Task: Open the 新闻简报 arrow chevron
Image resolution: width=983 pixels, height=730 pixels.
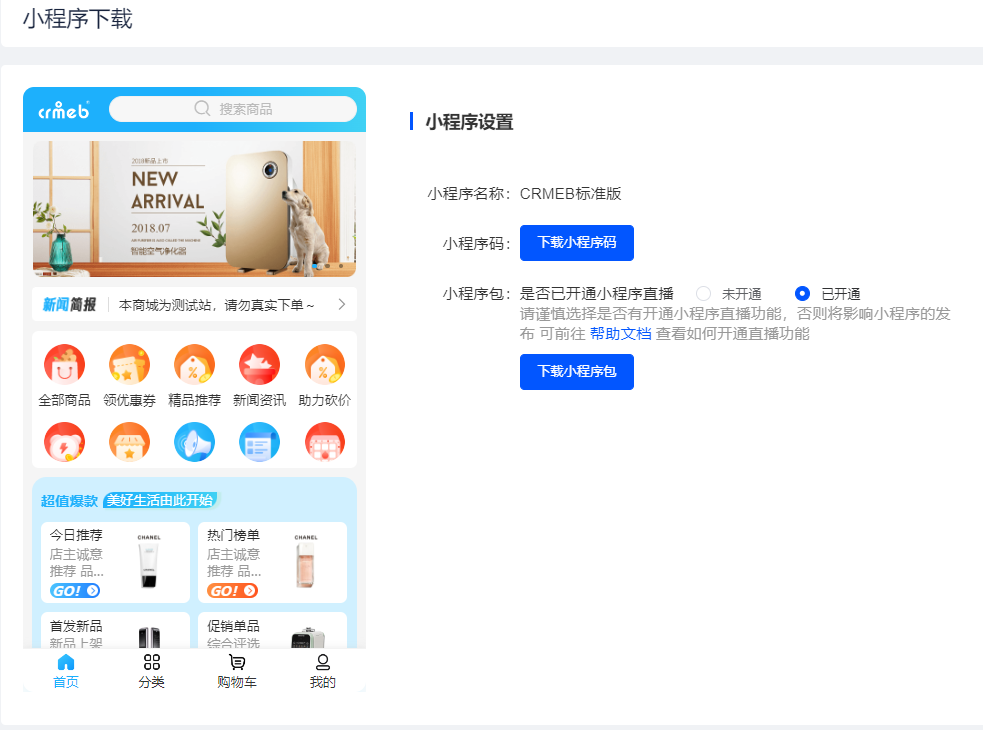Action: 342,305
